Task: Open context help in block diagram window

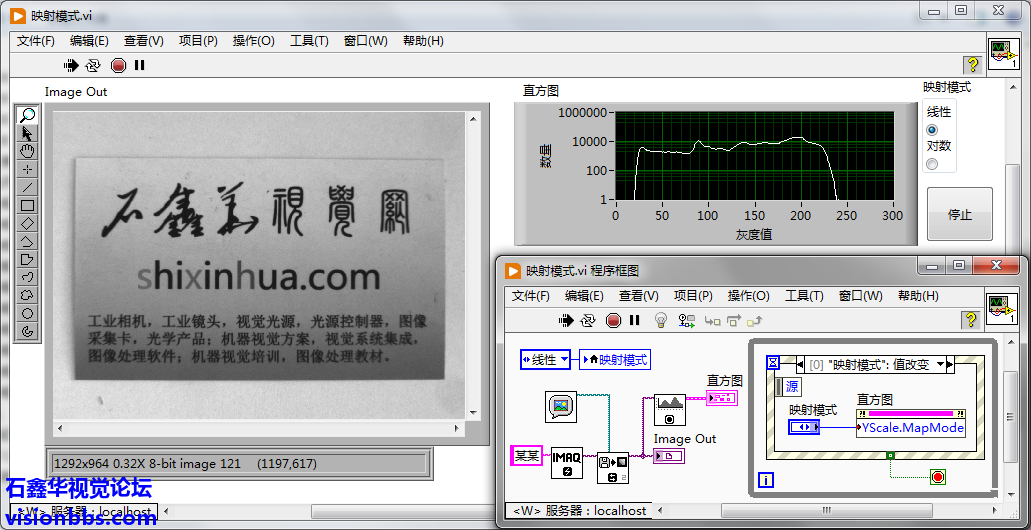Action: (970, 320)
